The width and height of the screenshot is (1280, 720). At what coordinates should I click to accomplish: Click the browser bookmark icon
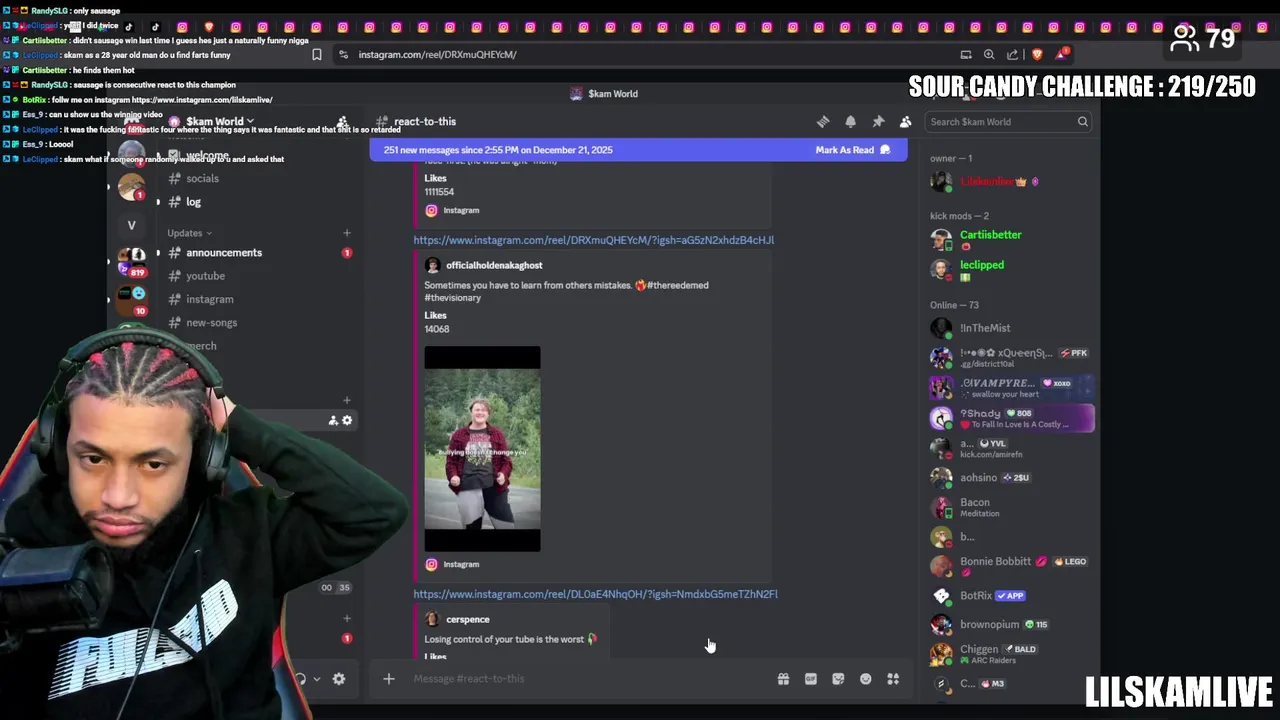click(317, 55)
